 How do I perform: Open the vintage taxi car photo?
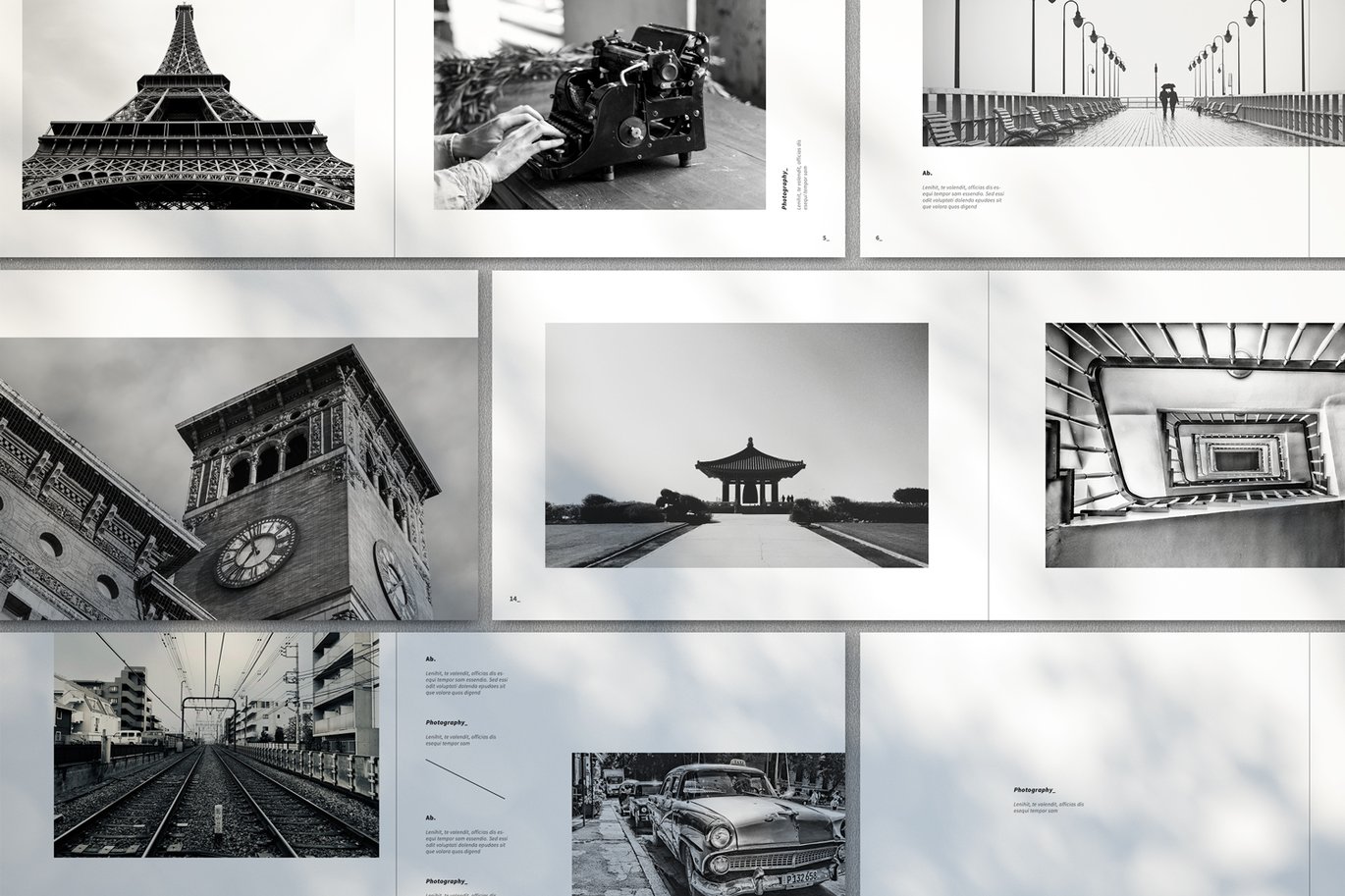pos(708,824)
